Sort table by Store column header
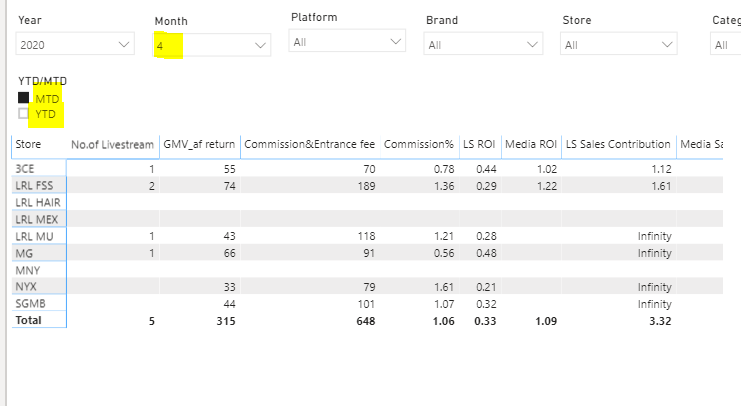Screen dimensions: 741x406 point(28,145)
